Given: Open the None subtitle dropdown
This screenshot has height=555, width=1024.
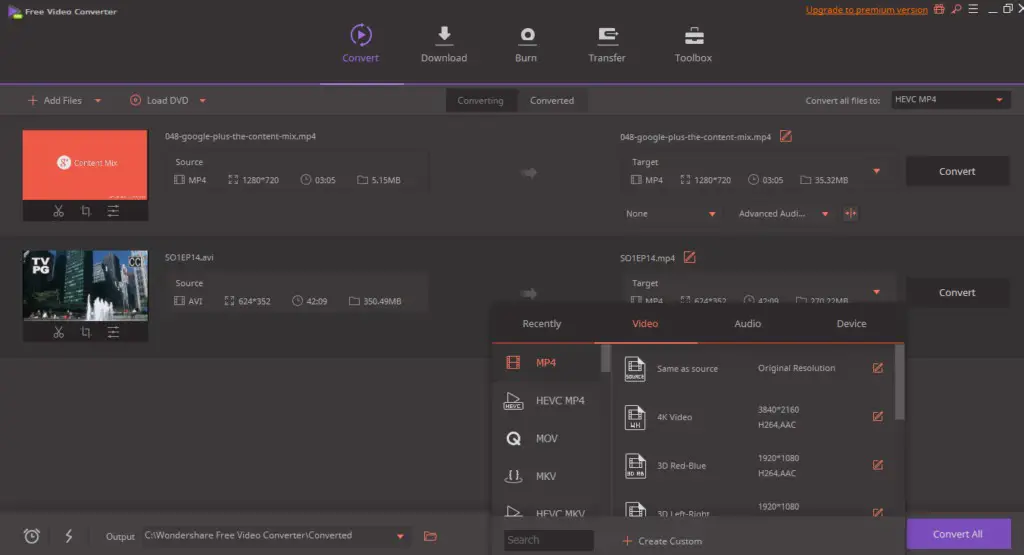Looking at the screenshot, I should coord(671,214).
